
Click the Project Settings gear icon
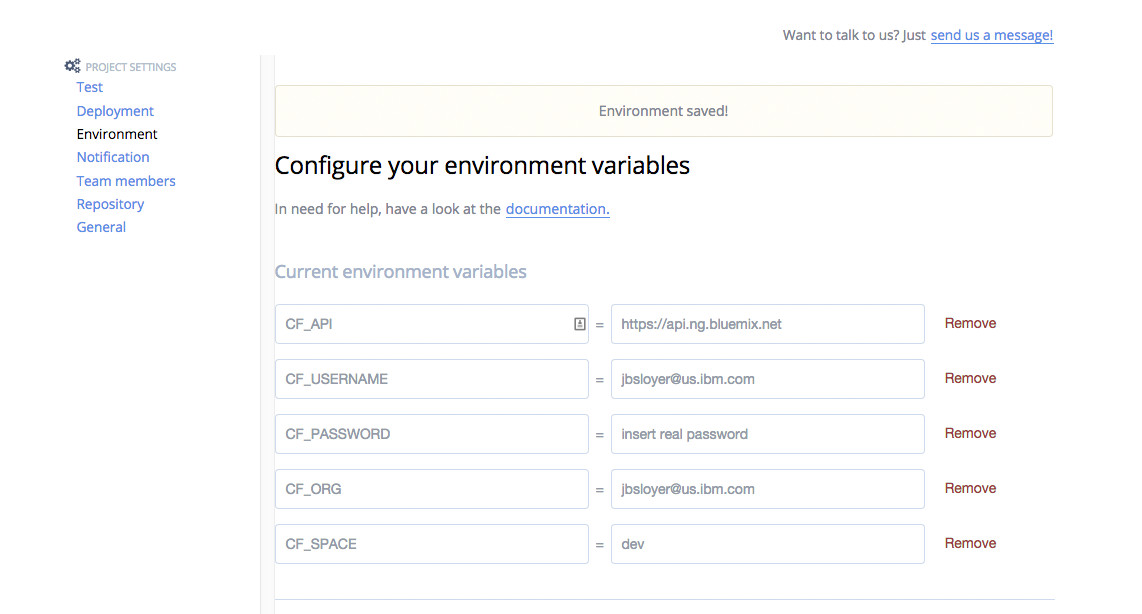tap(72, 66)
